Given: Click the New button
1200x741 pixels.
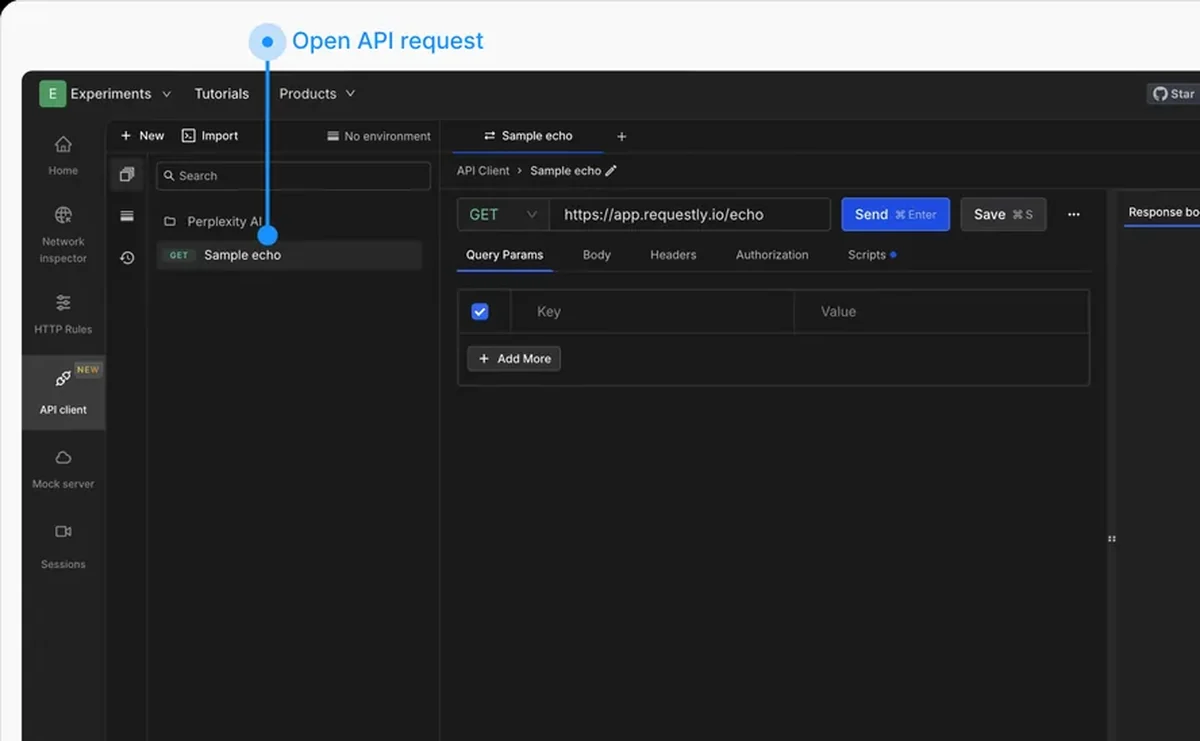Looking at the screenshot, I should (142, 136).
